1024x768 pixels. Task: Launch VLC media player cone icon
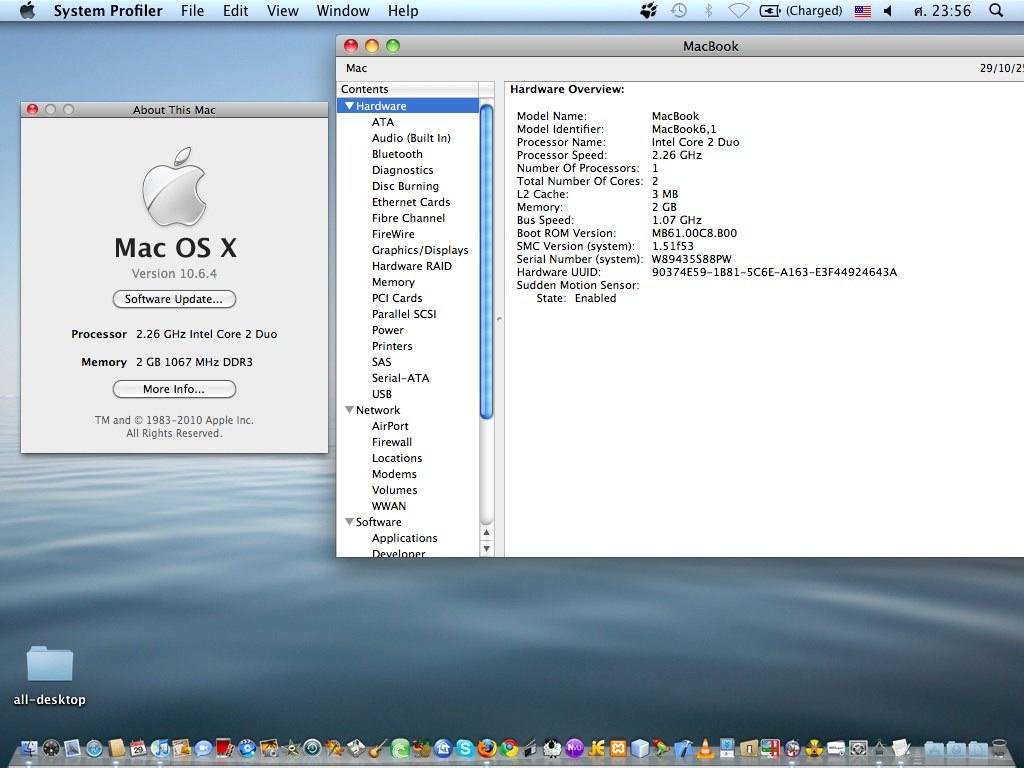tap(705, 748)
